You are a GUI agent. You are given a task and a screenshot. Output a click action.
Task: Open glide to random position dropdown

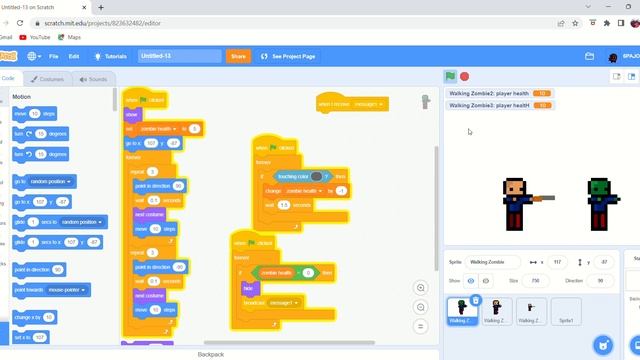(81, 222)
